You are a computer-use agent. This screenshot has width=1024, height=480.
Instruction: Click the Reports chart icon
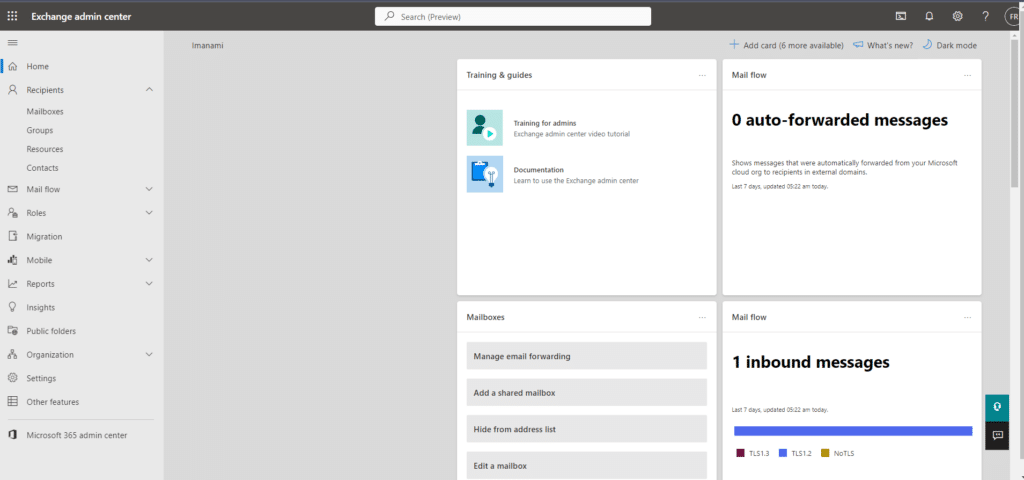12,283
